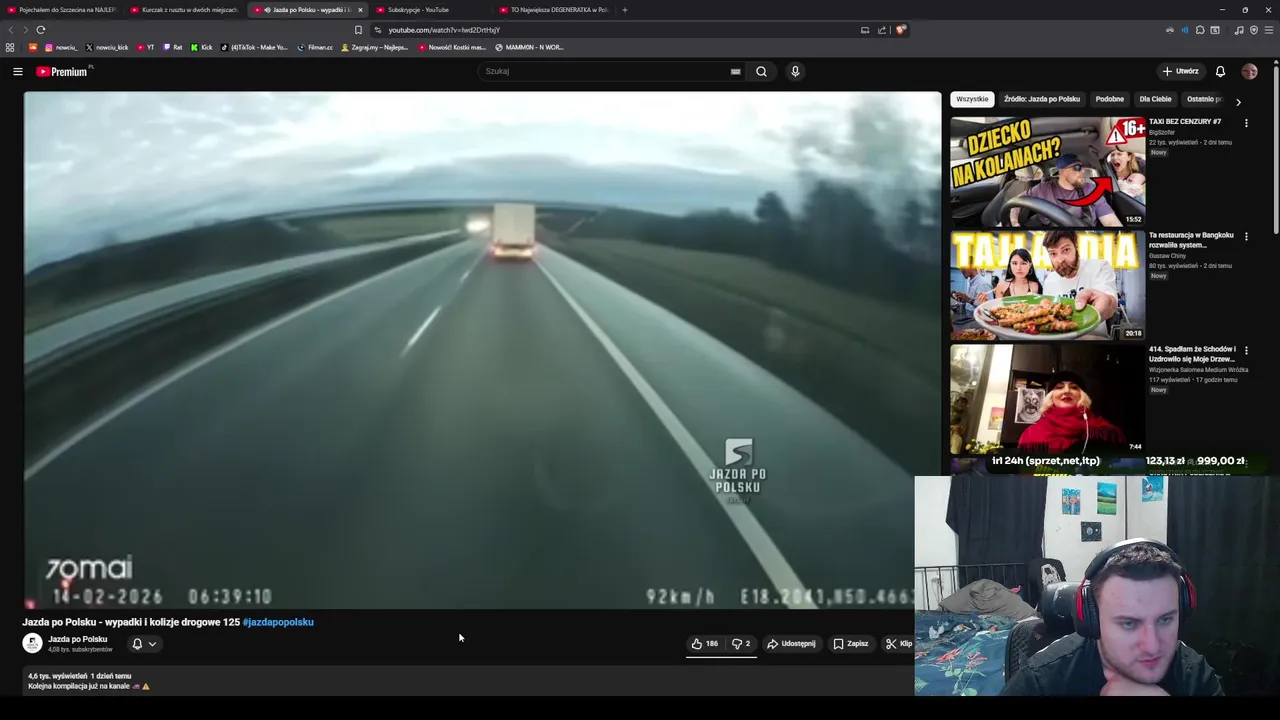Open the YouTube hamburger guide menu
Screen dimensions: 1280x720
(x=17, y=71)
